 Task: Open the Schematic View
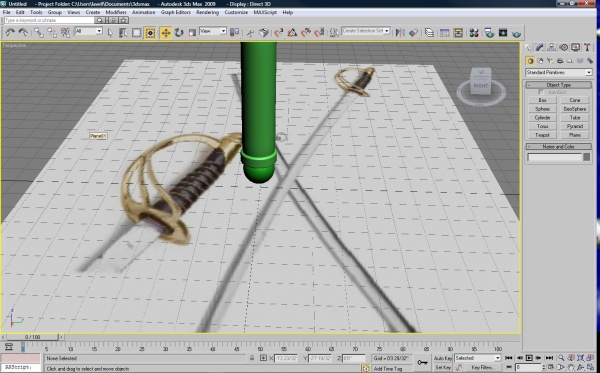(458, 33)
